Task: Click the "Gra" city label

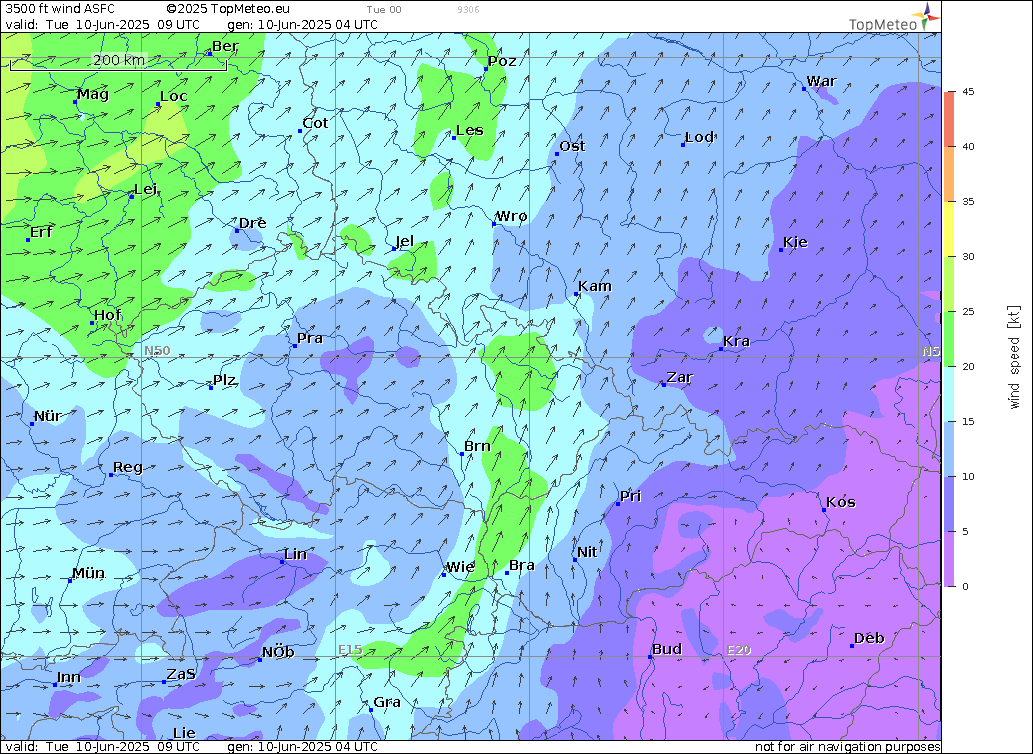Action: (387, 702)
